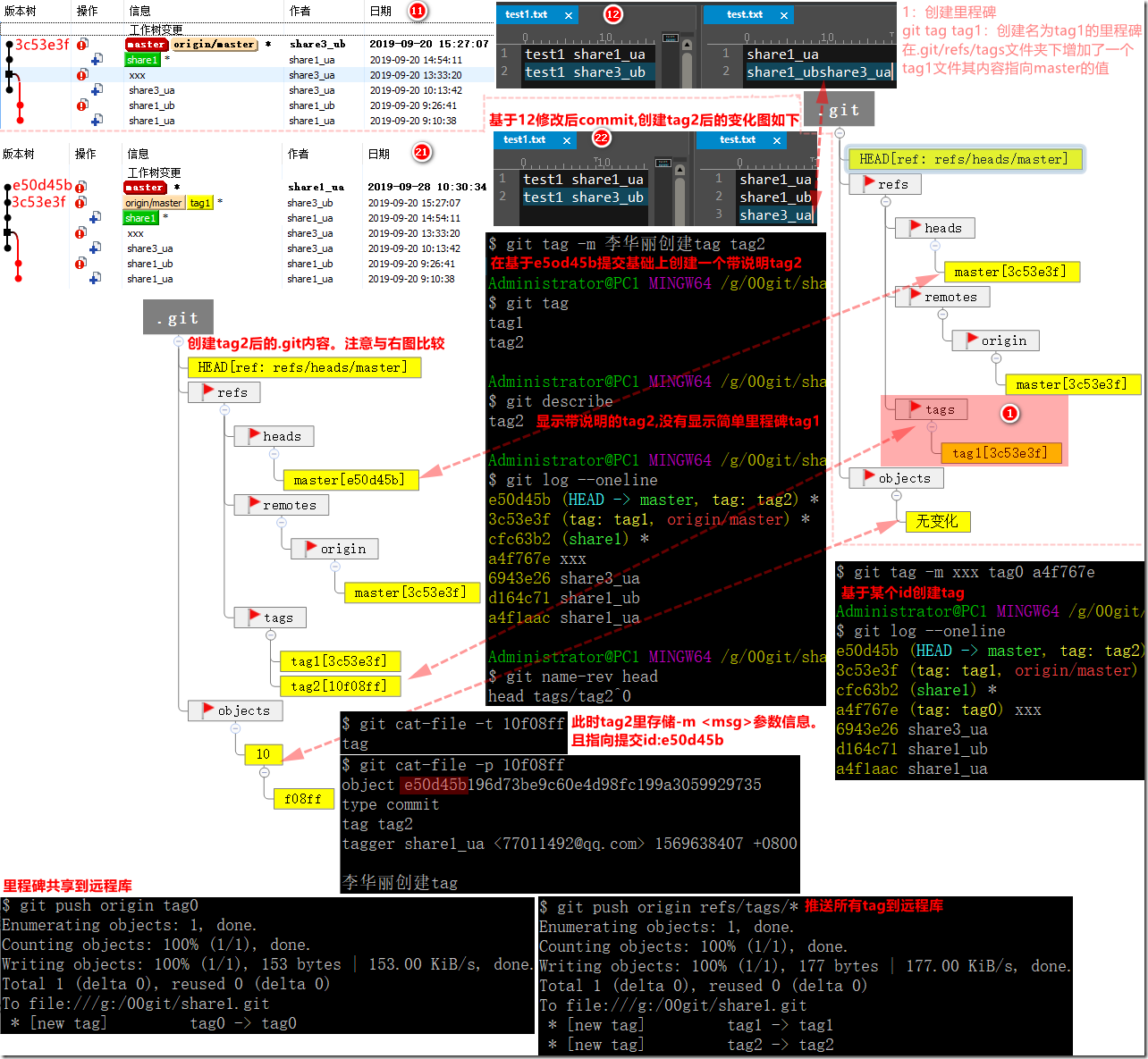Select HEAD[ref: refs/heads/master] node in right tree
Screen dimensions: 1148x1059
[x=964, y=159]
